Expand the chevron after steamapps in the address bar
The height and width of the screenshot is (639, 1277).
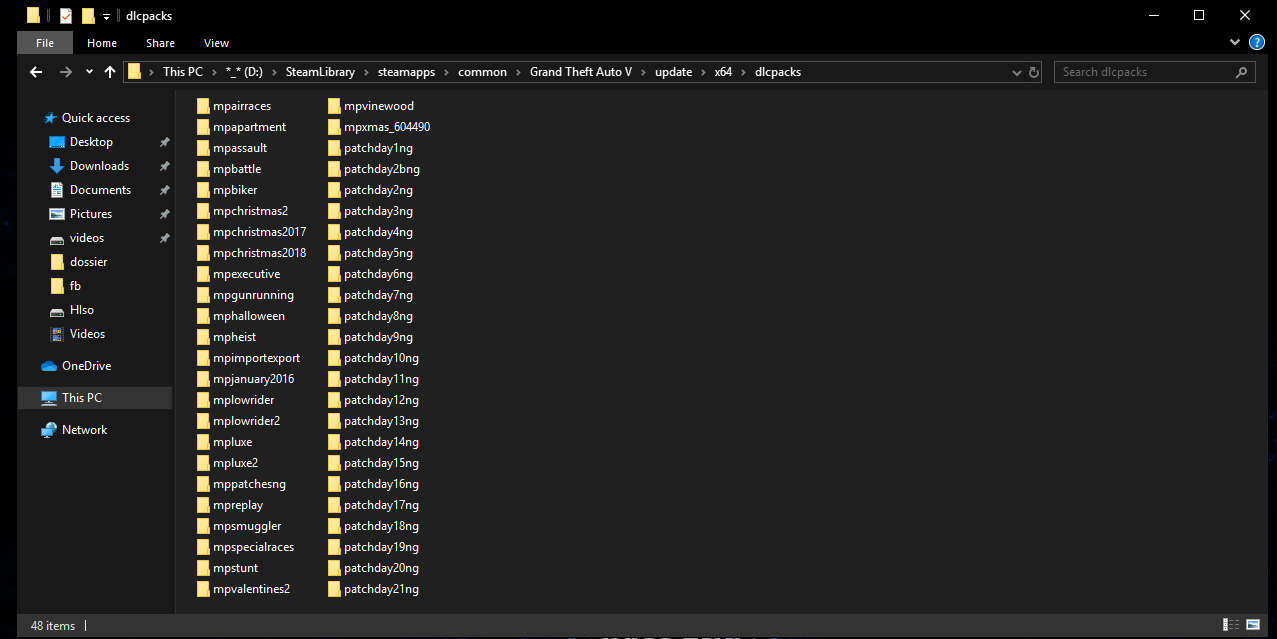pyautogui.click(x=448, y=72)
